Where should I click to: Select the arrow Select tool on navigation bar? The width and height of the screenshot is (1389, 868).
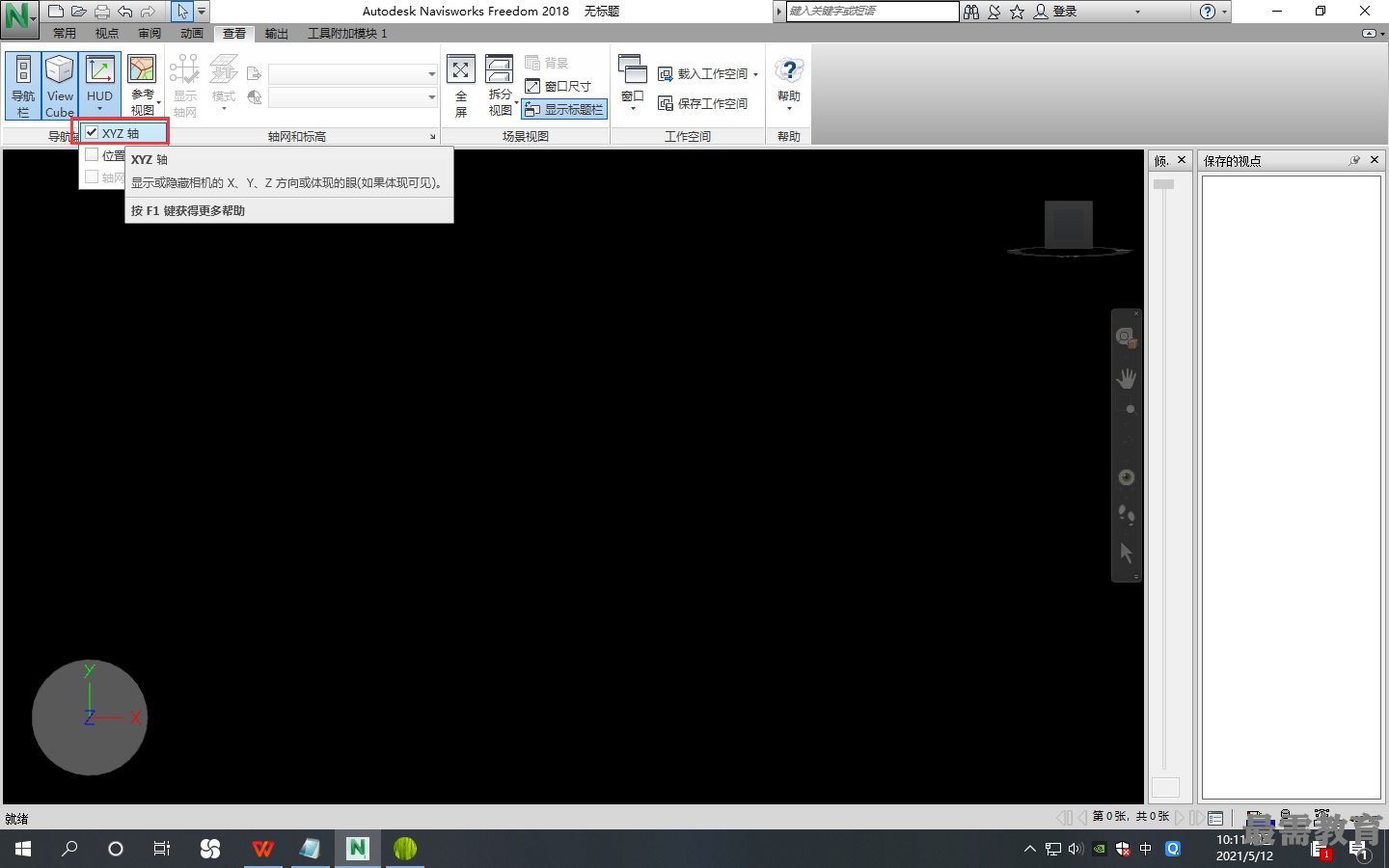(x=1127, y=553)
